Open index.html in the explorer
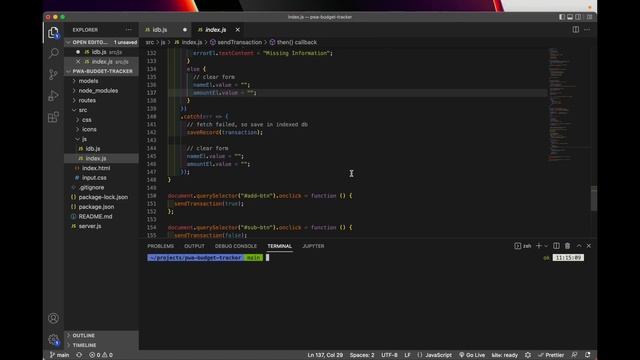The width and height of the screenshot is (640, 360). pyautogui.click(x=96, y=168)
